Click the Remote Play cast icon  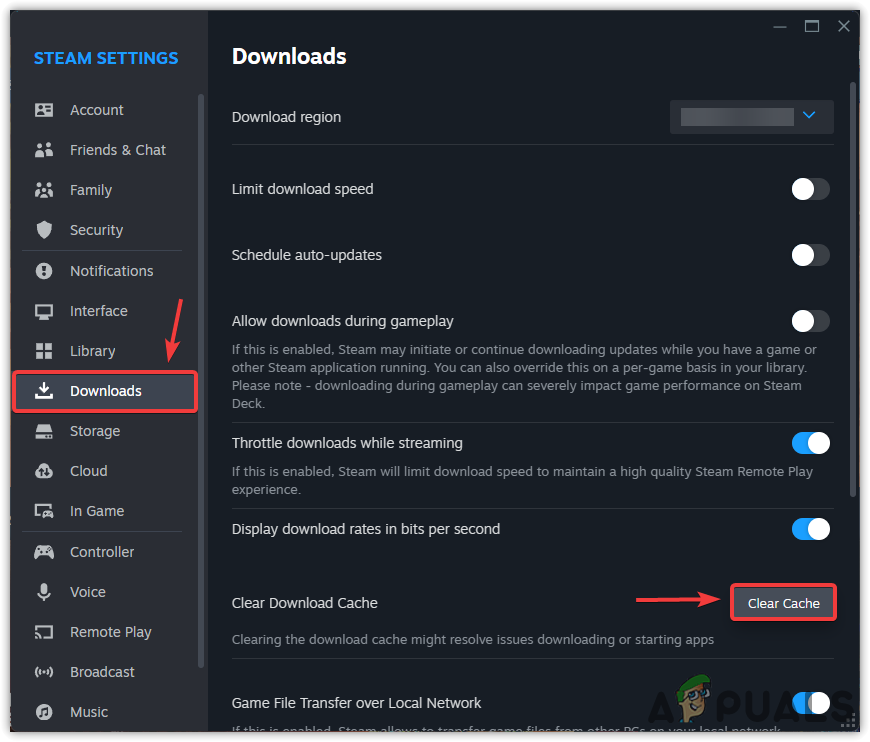(44, 632)
